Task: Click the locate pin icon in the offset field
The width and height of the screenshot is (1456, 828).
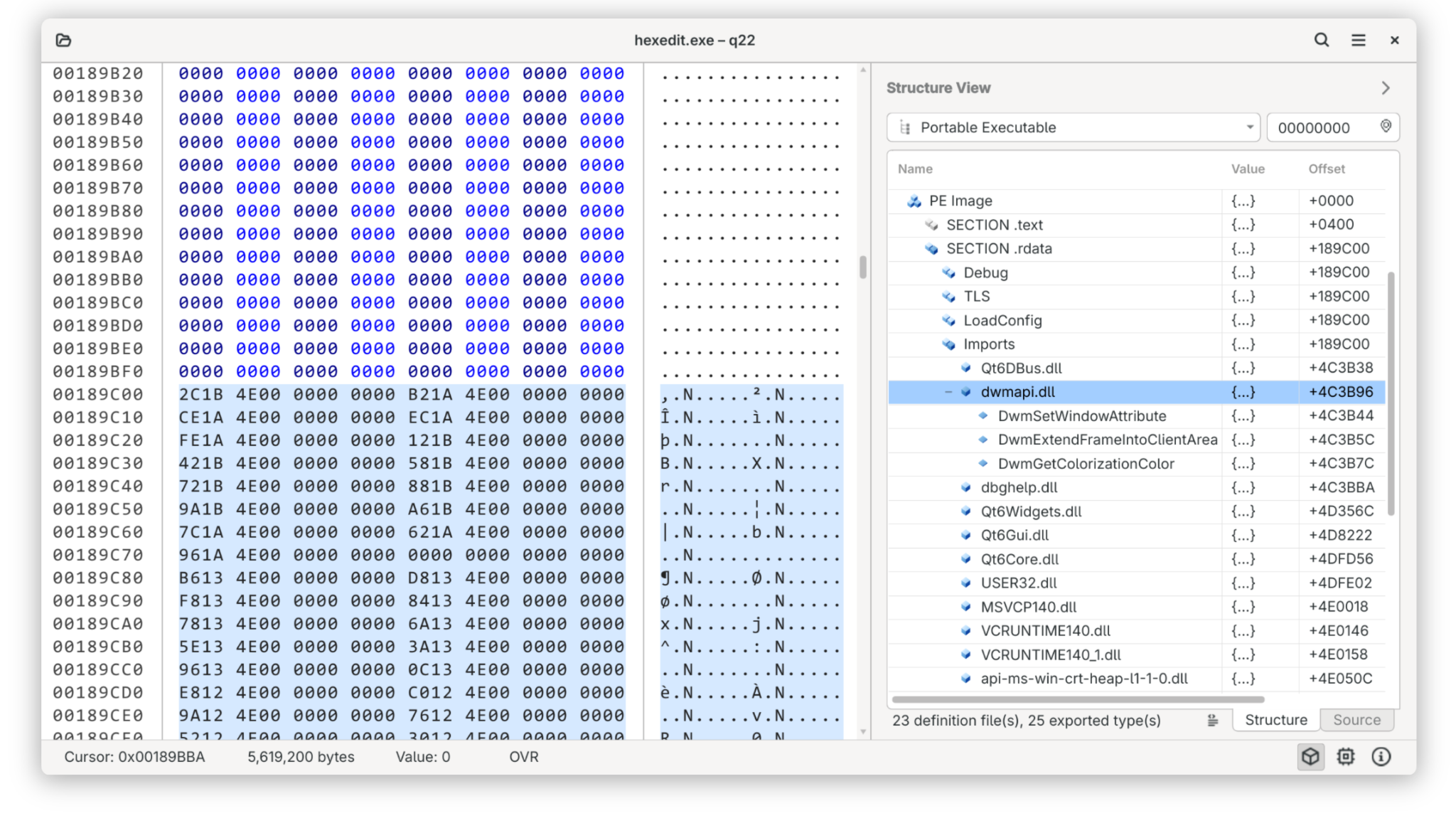Action: pos(1386,126)
